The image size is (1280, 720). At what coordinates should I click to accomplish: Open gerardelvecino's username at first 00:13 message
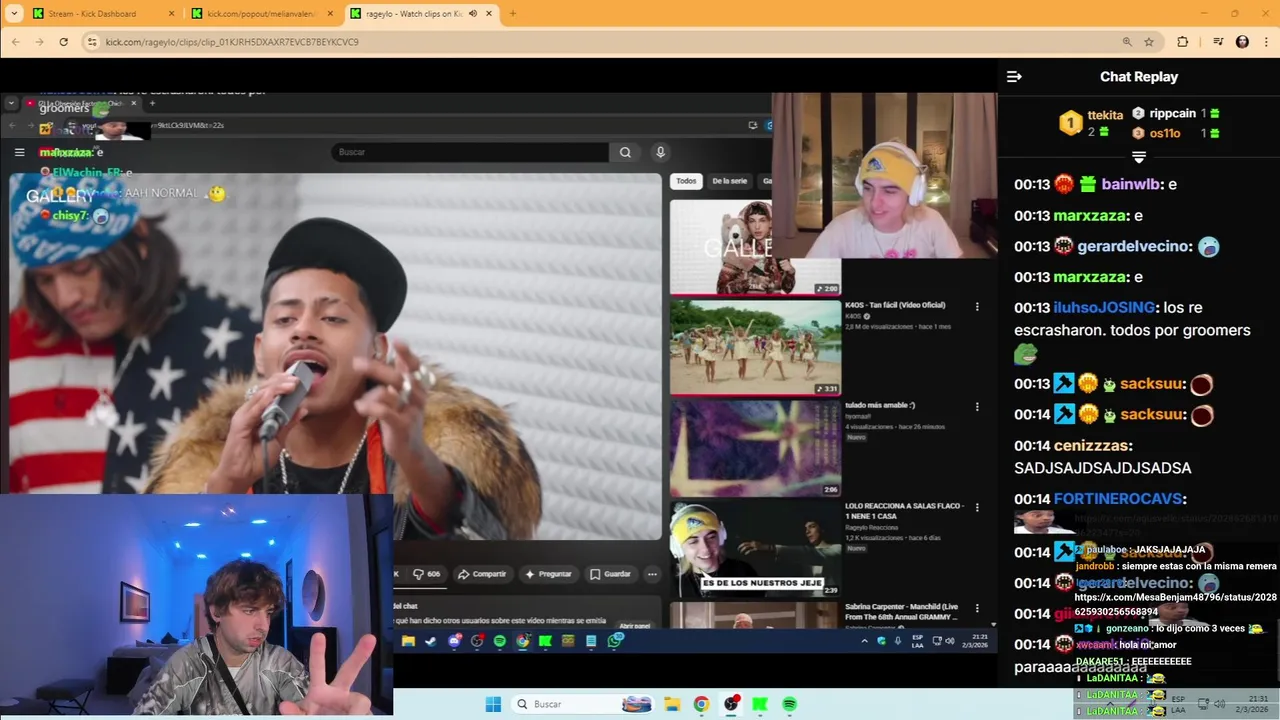pos(1134,246)
